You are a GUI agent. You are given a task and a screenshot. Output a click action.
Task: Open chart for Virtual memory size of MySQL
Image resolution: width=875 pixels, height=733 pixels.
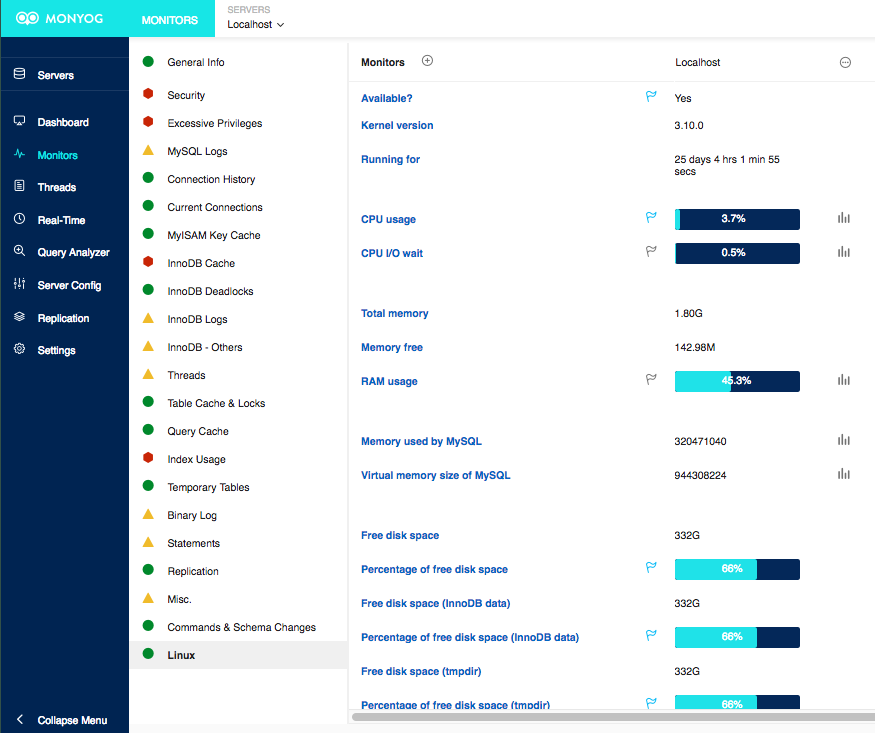[844, 474]
